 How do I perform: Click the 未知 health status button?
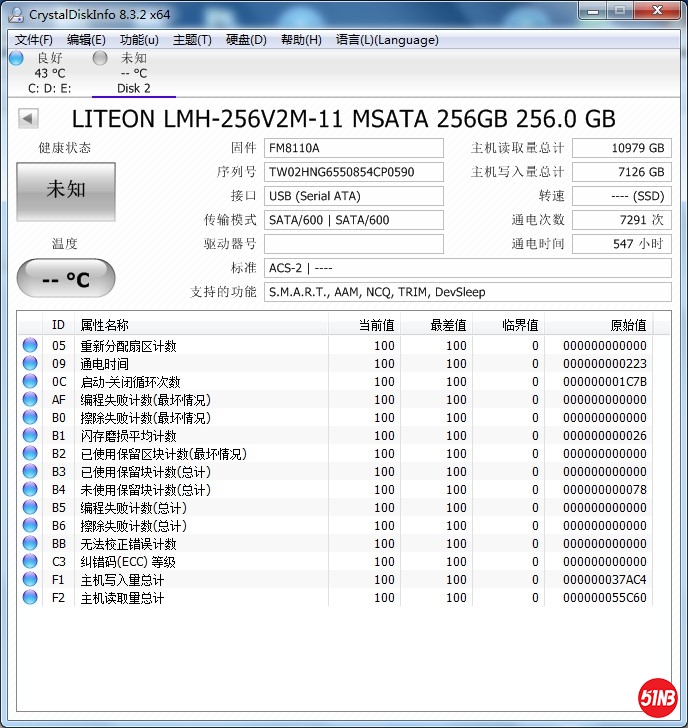[66, 190]
